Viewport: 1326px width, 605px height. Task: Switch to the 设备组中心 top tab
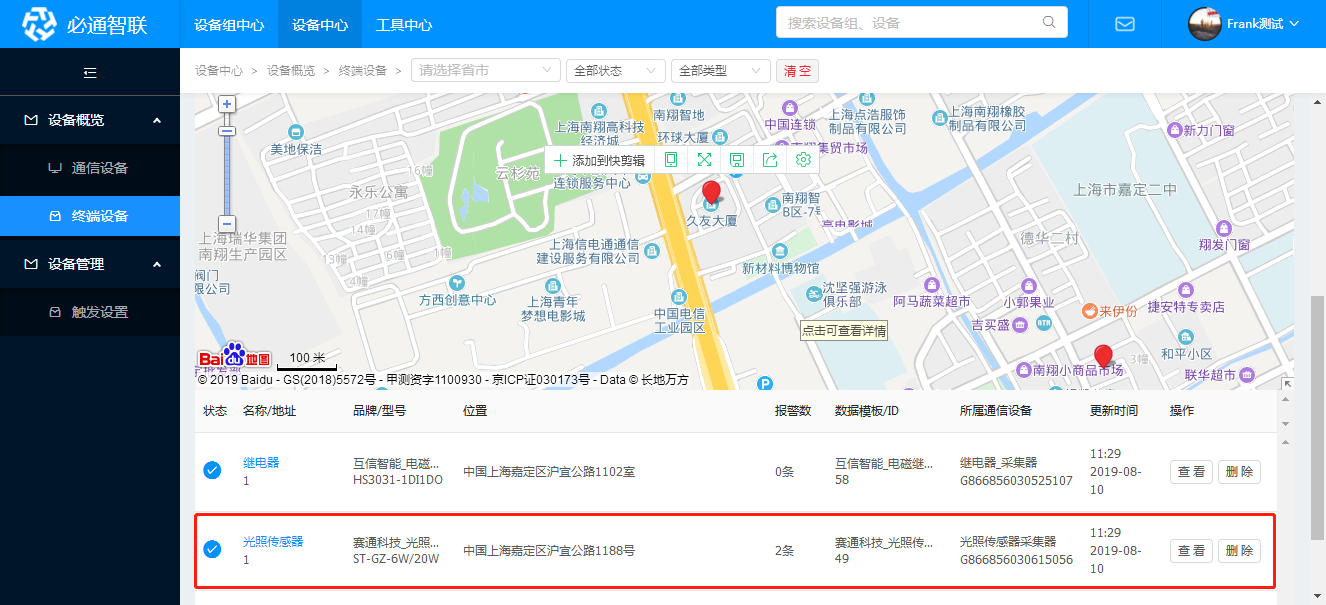229,25
